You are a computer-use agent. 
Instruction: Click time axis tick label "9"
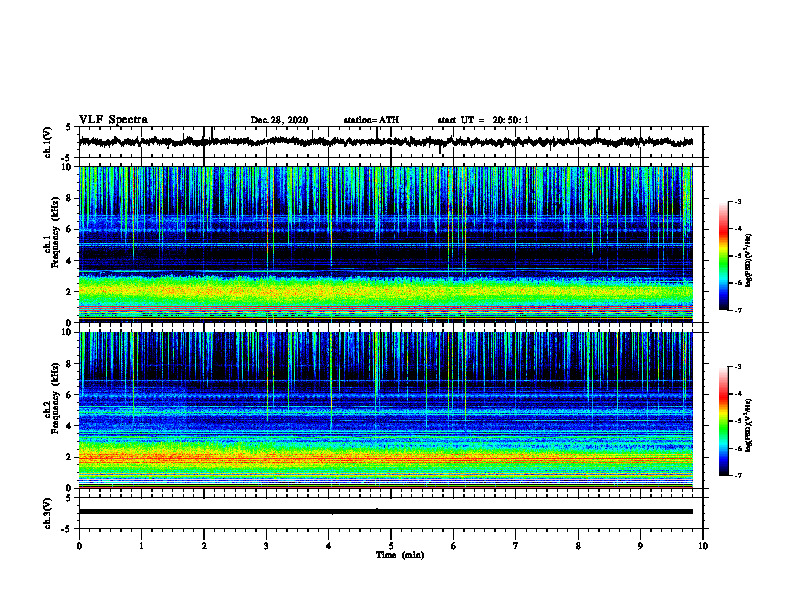click(640, 546)
